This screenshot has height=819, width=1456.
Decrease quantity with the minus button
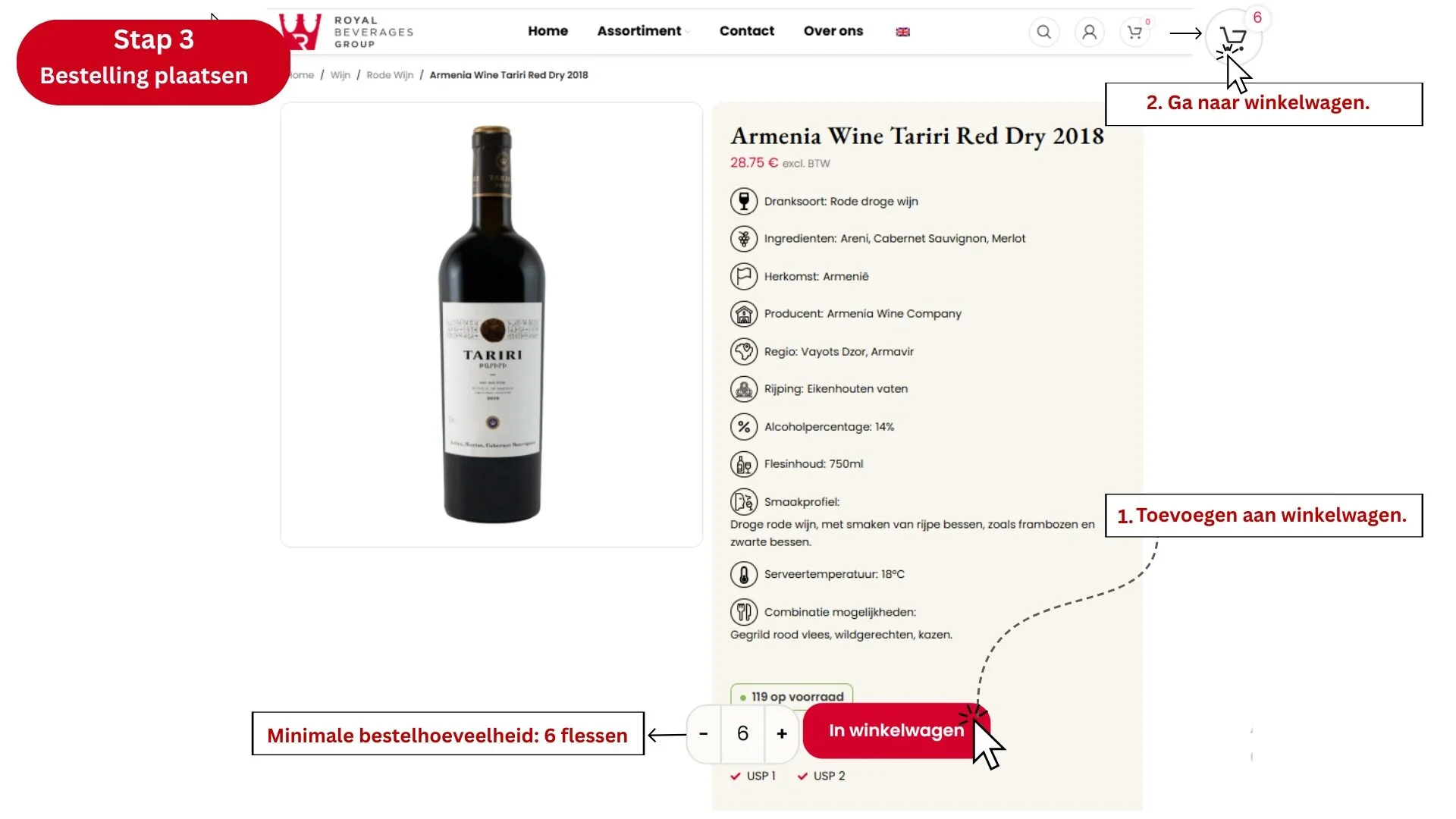tap(704, 733)
